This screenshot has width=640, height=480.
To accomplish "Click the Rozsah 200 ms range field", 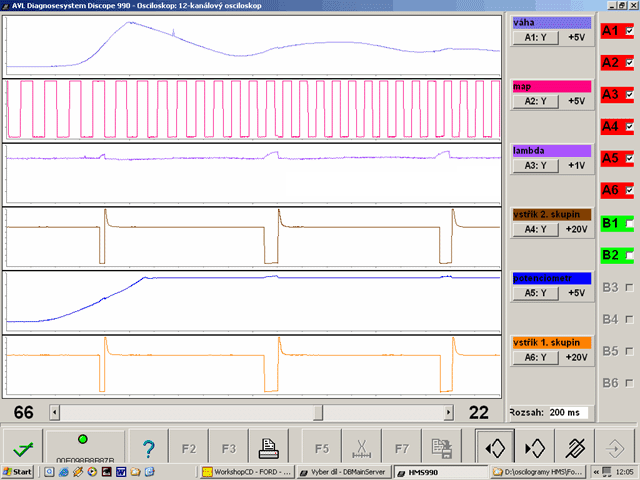I will pyautogui.click(x=568, y=413).
